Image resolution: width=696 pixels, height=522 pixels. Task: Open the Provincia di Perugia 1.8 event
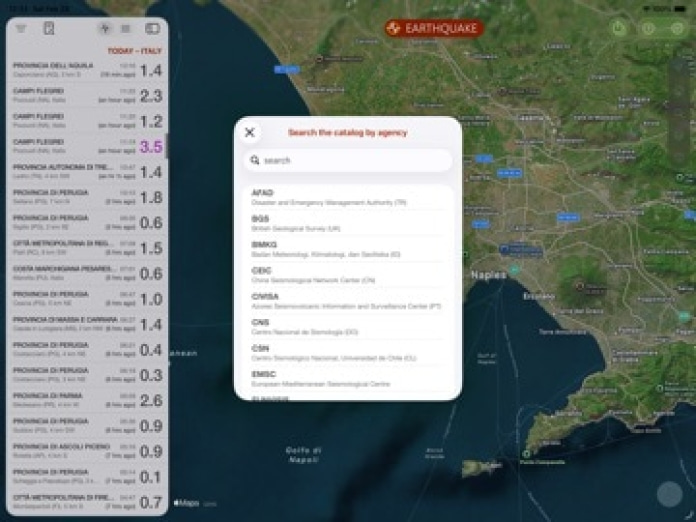click(x=87, y=197)
